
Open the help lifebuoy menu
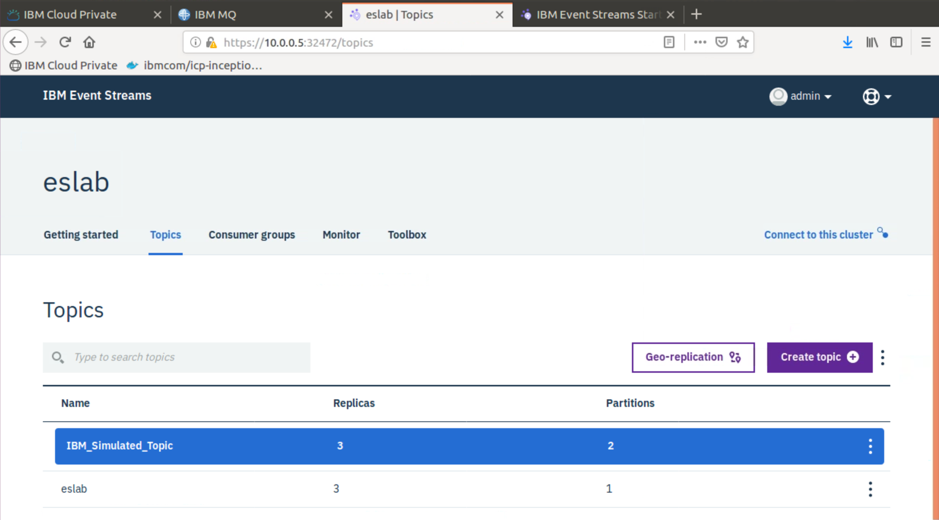click(877, 96)
